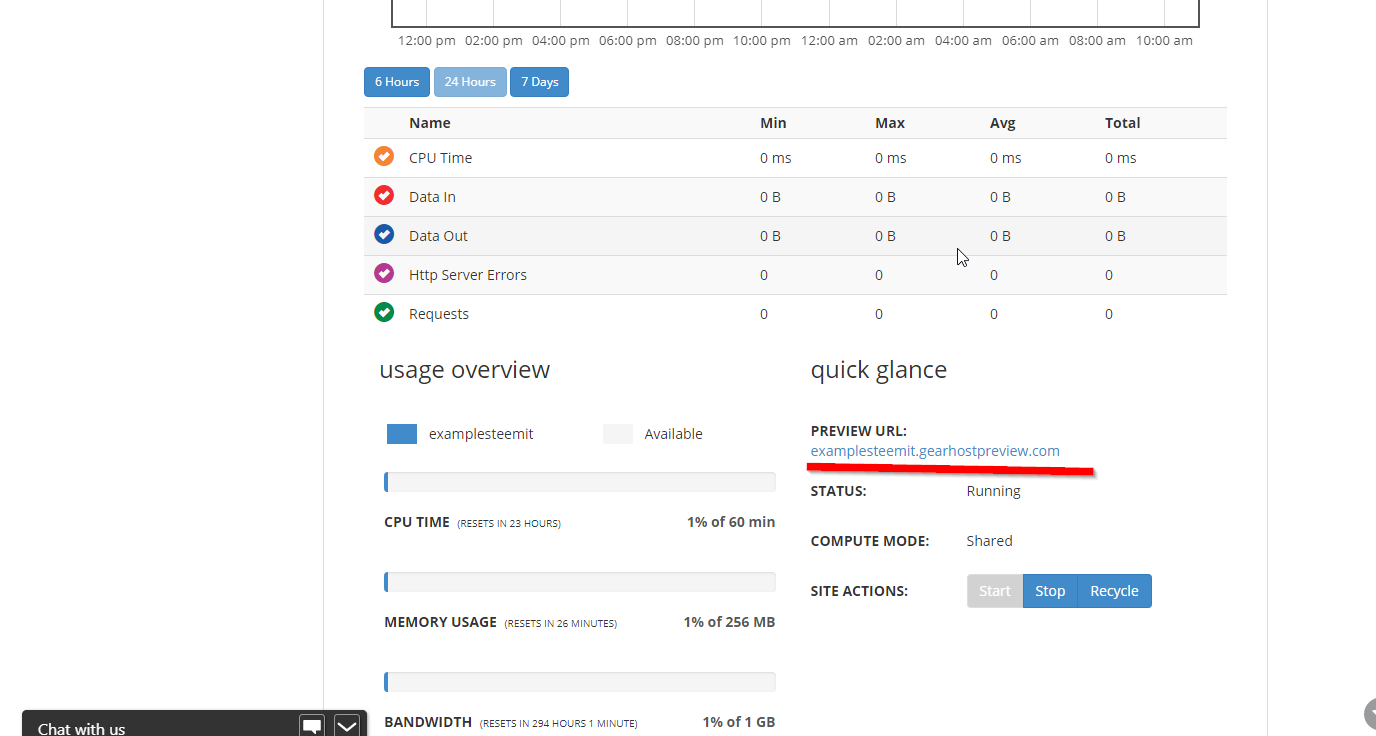
Task: Toggle the green Requests series checkmark
Action: pyautogui.click(x=384, y=313)
